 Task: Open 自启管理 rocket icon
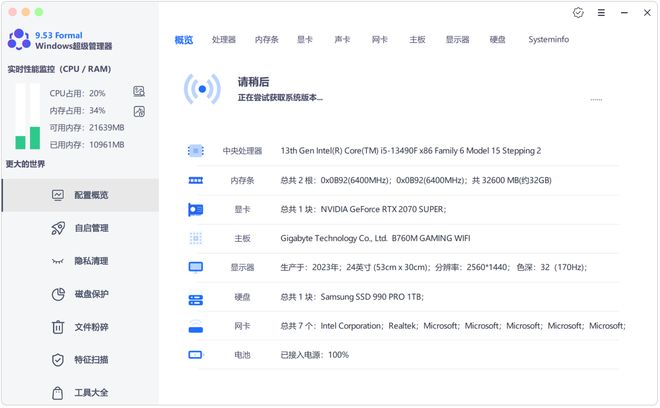coord(58,228)
